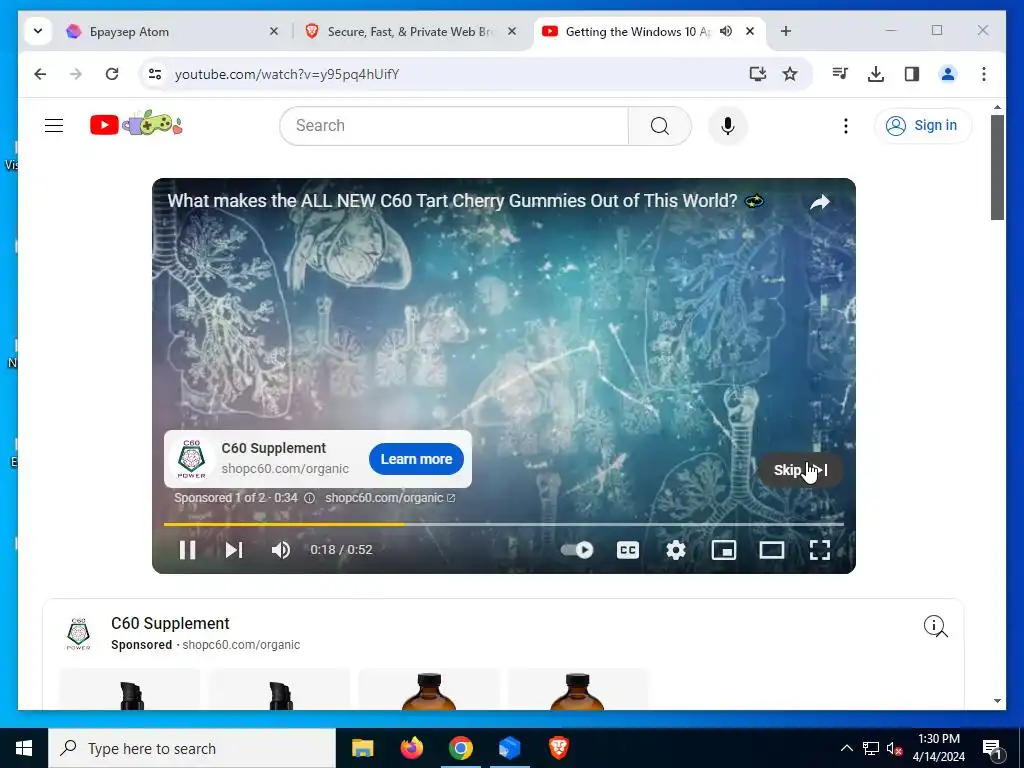Open the notifications action center
The width and height of the screenshot is (1024, 768).
(992, 749)
